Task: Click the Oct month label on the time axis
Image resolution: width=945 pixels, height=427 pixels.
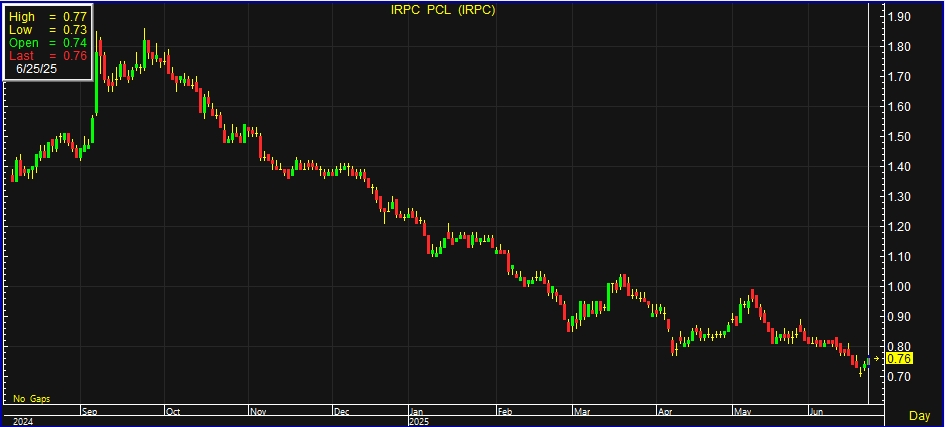Action: [x=173, y=412]
